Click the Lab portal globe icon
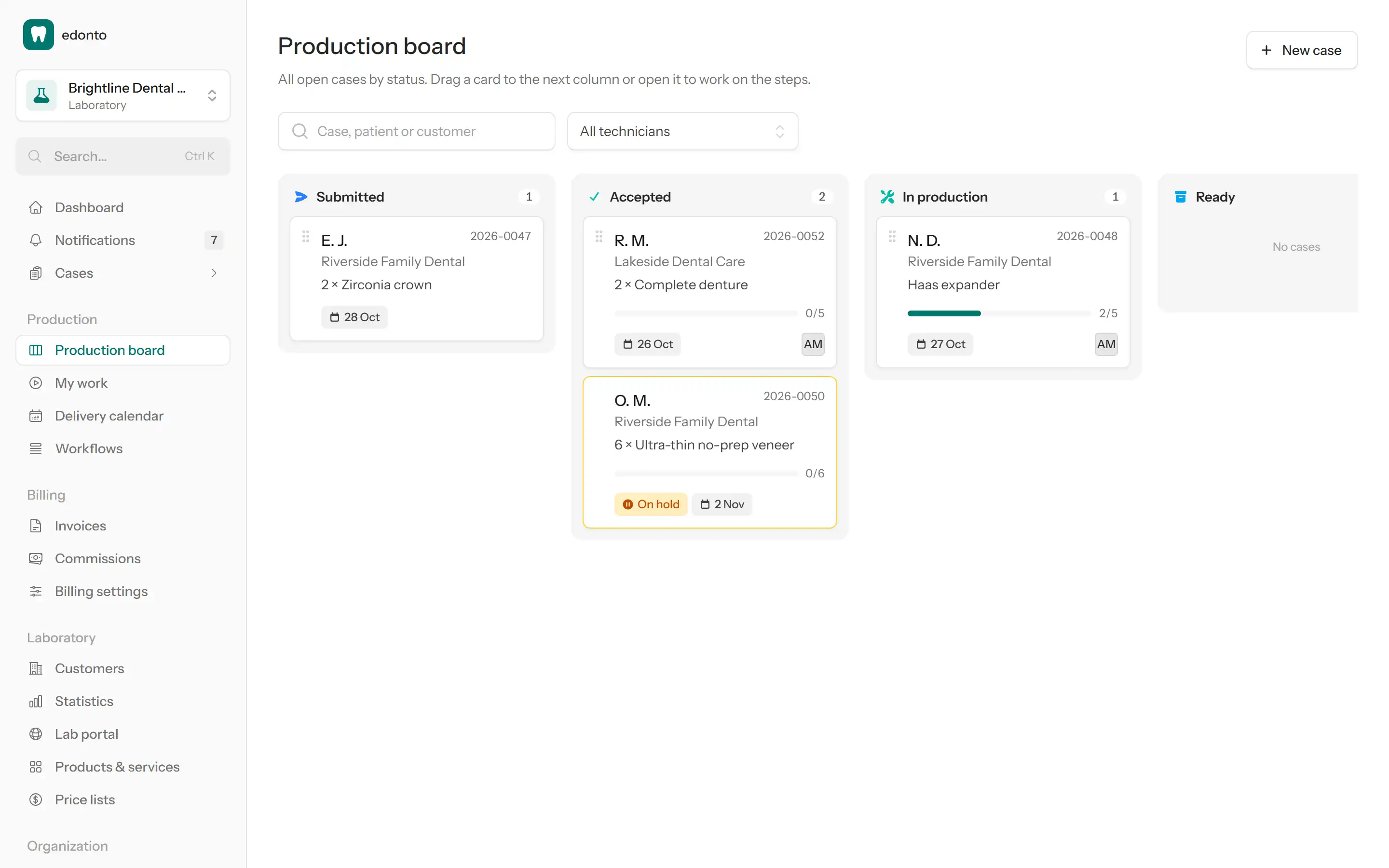The image size is (1389, 868). [36, 733]
